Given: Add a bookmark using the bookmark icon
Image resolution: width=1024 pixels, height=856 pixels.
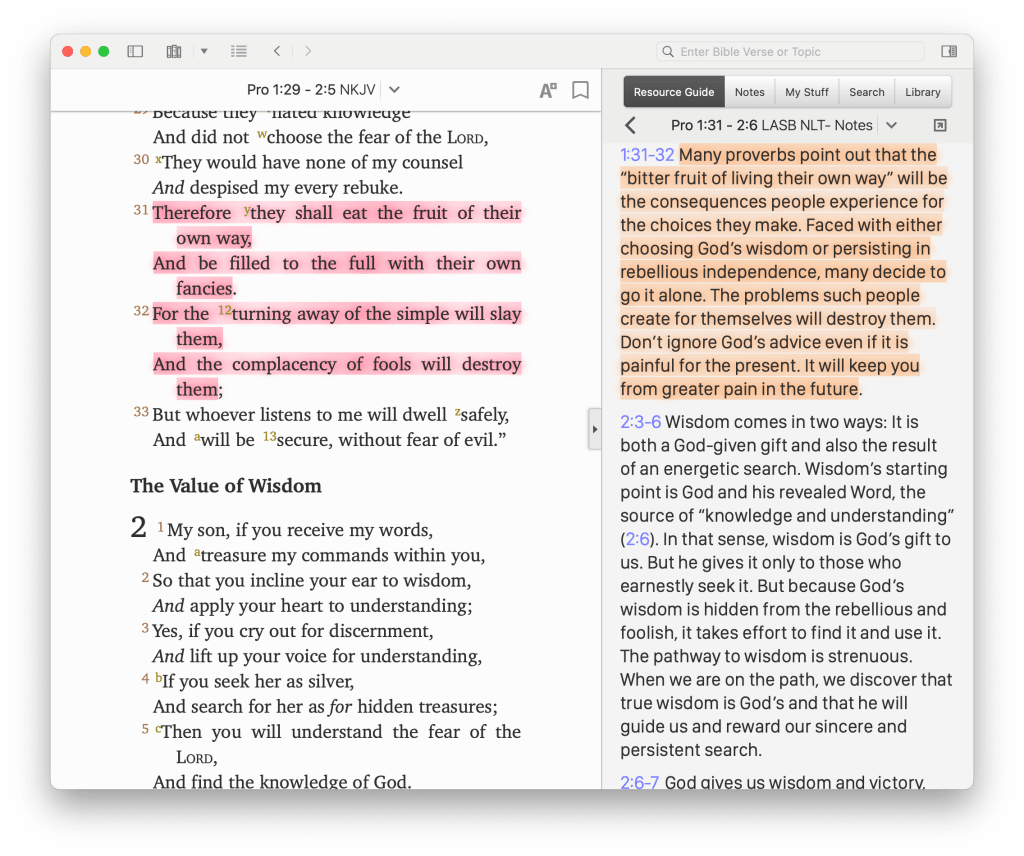Looking at the screenshot, I should click(580, 89).
